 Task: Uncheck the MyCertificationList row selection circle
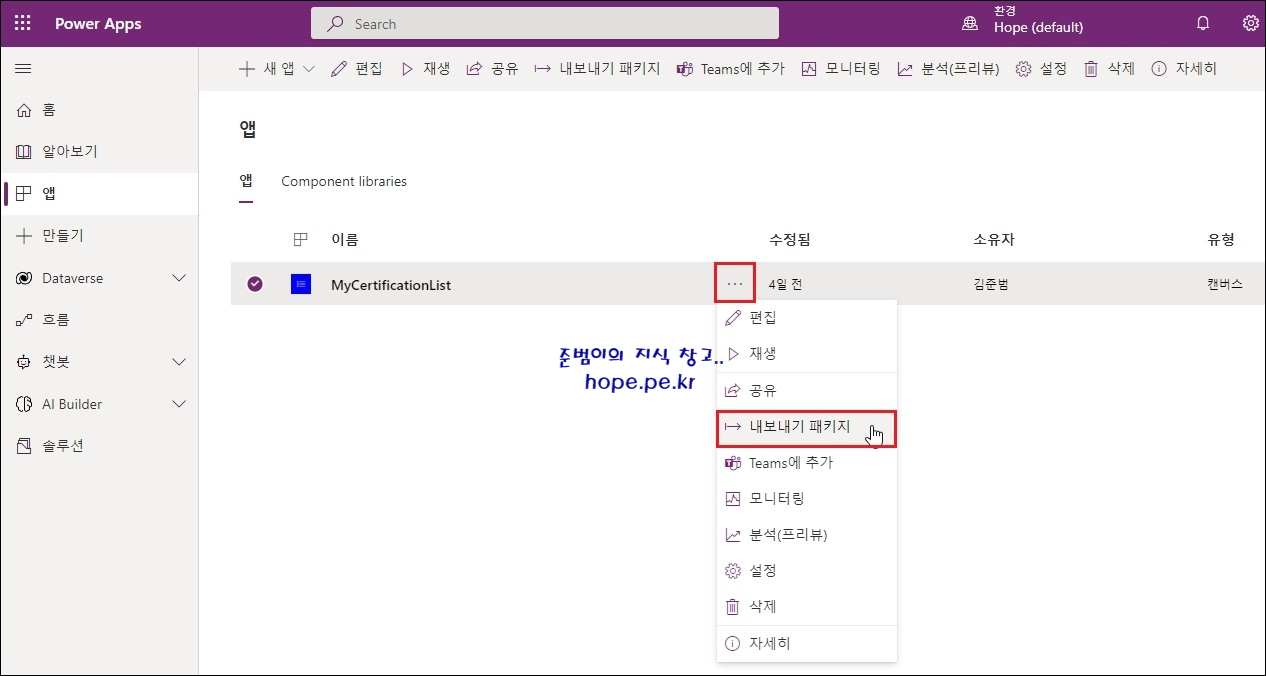[x=255, y=284]
